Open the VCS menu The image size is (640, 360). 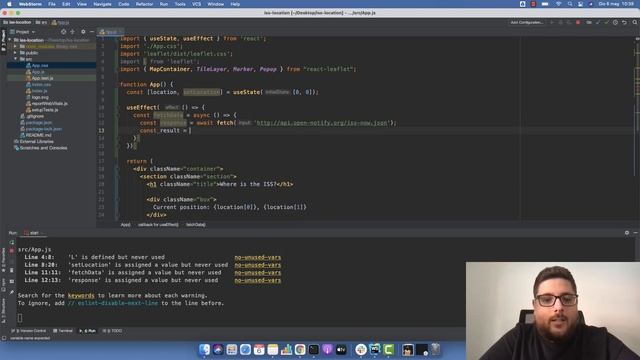coord(196,4)
